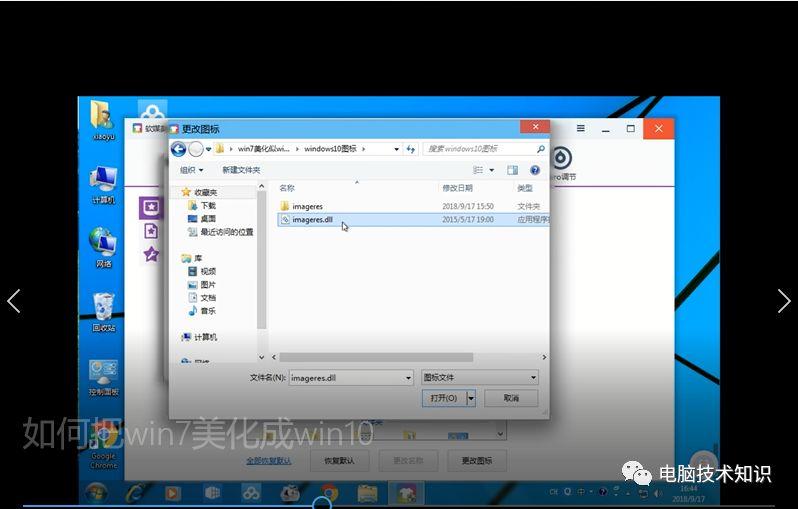Viewport: 798px width, 509px height.
Task: Go back with the dialog's Back arrow
Action: 178,149
